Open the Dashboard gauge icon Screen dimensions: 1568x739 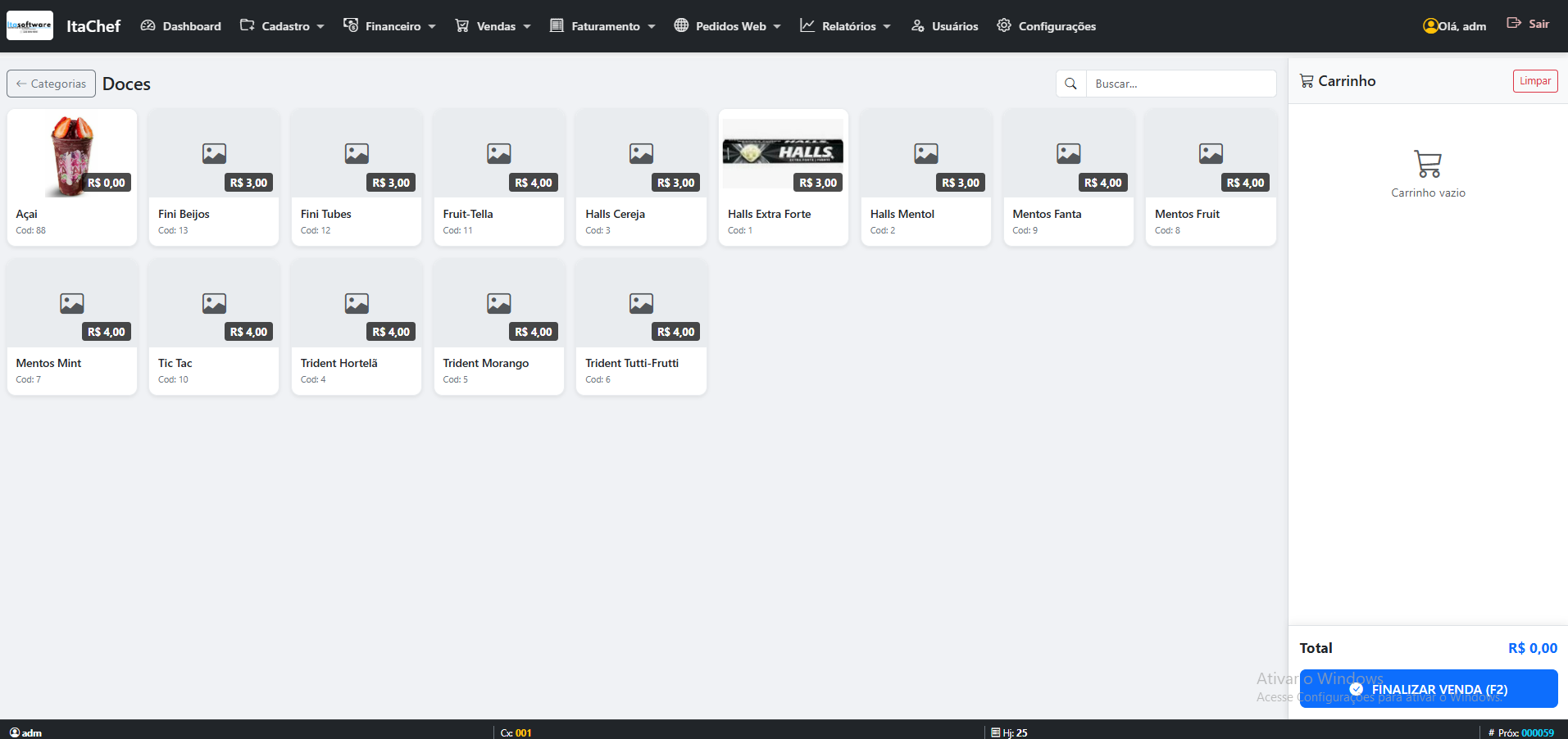point(148,26)
